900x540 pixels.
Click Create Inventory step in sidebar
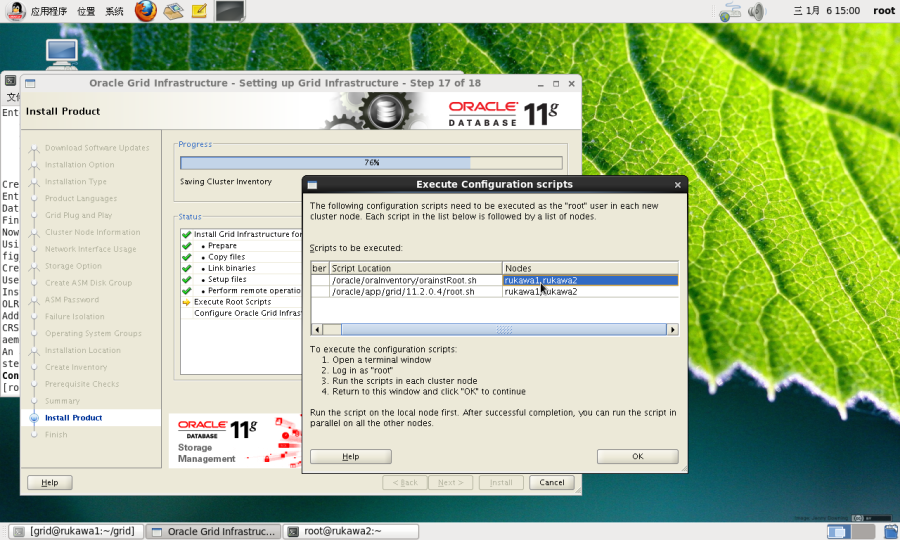tap(76, 367)
